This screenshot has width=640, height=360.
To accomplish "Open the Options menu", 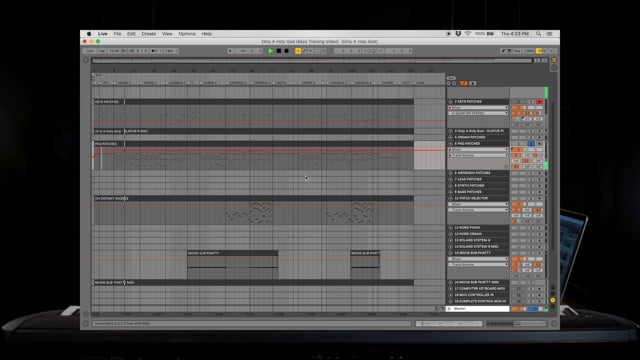I will coord(187,34).
